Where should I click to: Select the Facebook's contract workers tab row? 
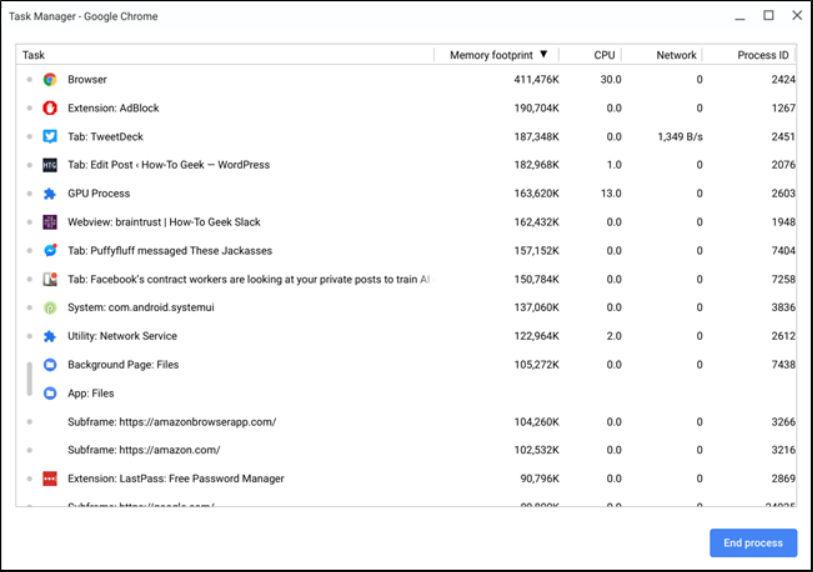coord(406,279)
